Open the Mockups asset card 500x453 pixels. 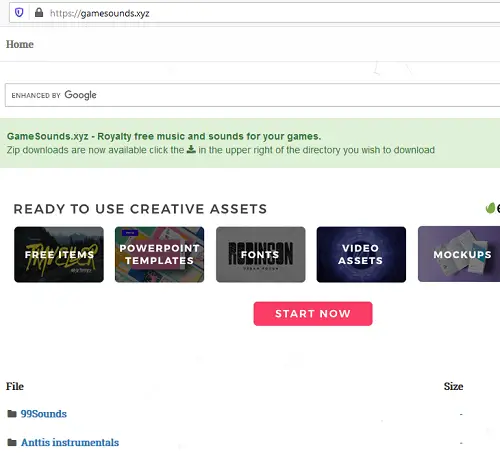pyautogui.click(x=459, y=254)
